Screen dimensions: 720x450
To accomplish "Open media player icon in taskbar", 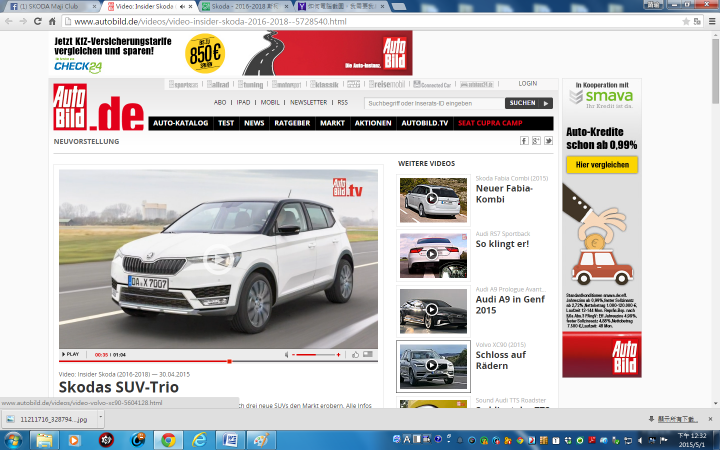I will pyautogui.click(x=74, y=440).
